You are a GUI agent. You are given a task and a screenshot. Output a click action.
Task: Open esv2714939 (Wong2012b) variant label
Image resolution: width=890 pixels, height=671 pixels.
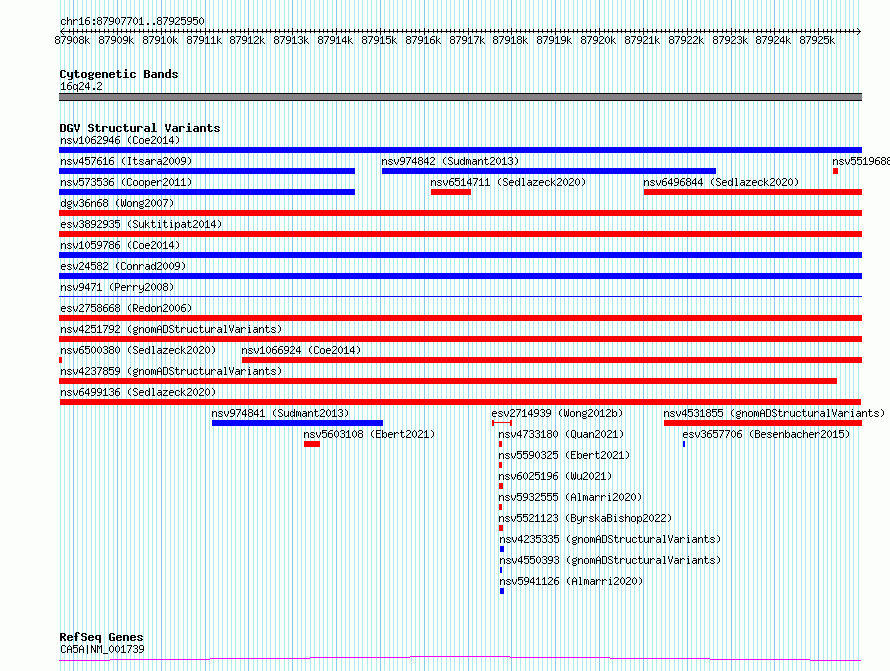(557, 413)
